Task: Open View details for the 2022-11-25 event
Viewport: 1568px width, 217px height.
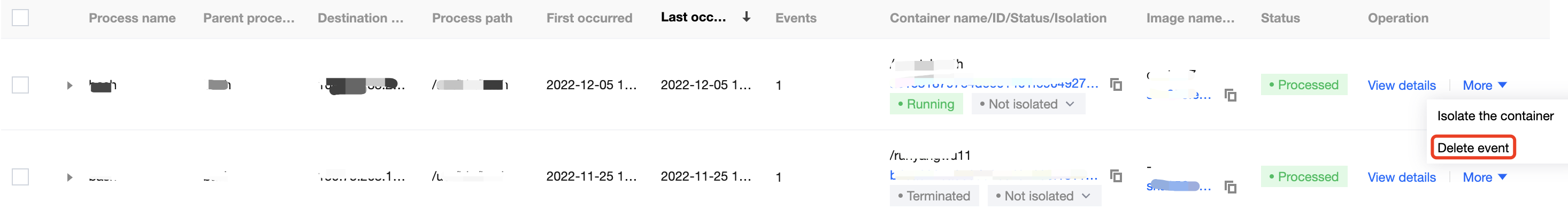Action: 1401,177
